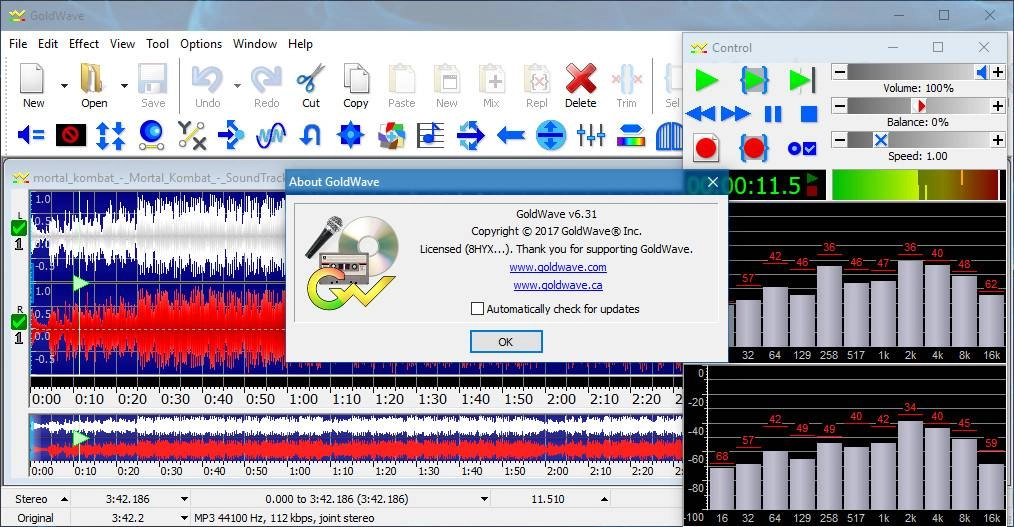Pause playback in the Control window

(x=773, y=114)
